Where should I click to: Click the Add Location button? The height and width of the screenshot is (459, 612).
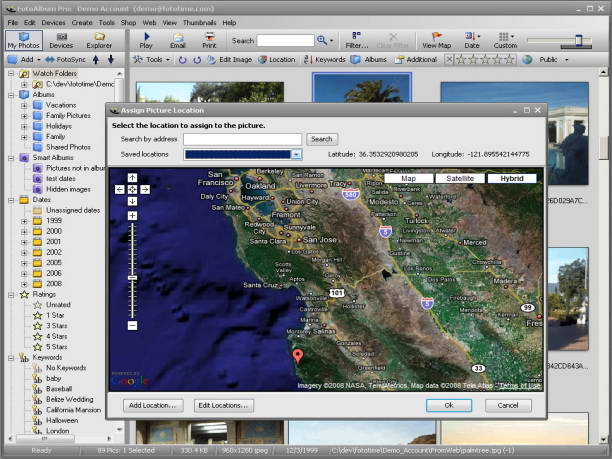pyautogui.click(x=154, y=405)
